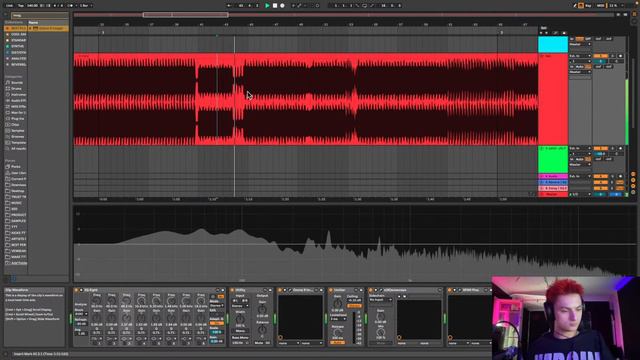Enable the Punch-In switch
Screen dimensions: 640x360
pos(358,6)
